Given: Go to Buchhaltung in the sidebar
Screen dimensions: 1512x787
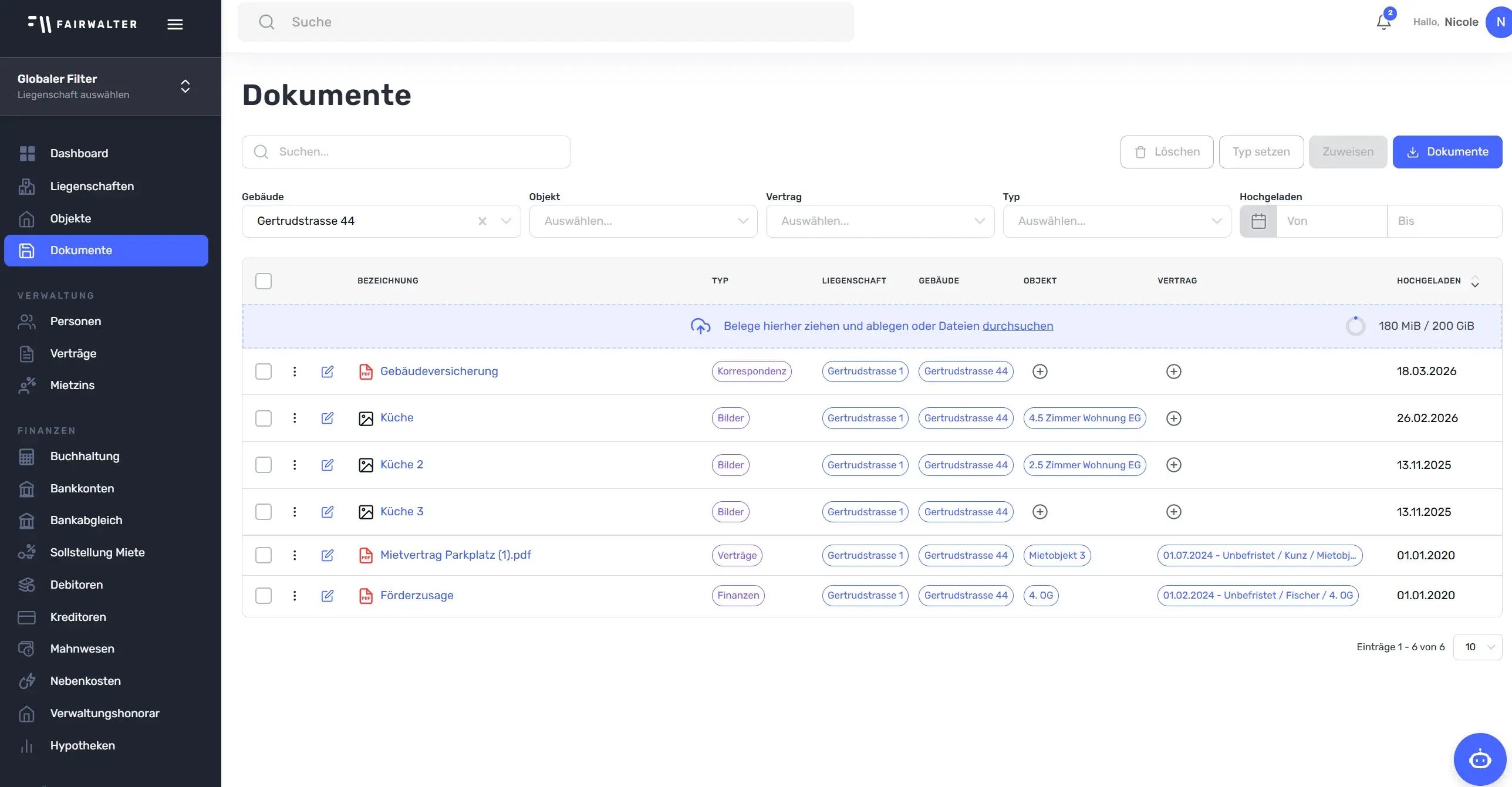Looking at the screenshot, I should 85,456.
